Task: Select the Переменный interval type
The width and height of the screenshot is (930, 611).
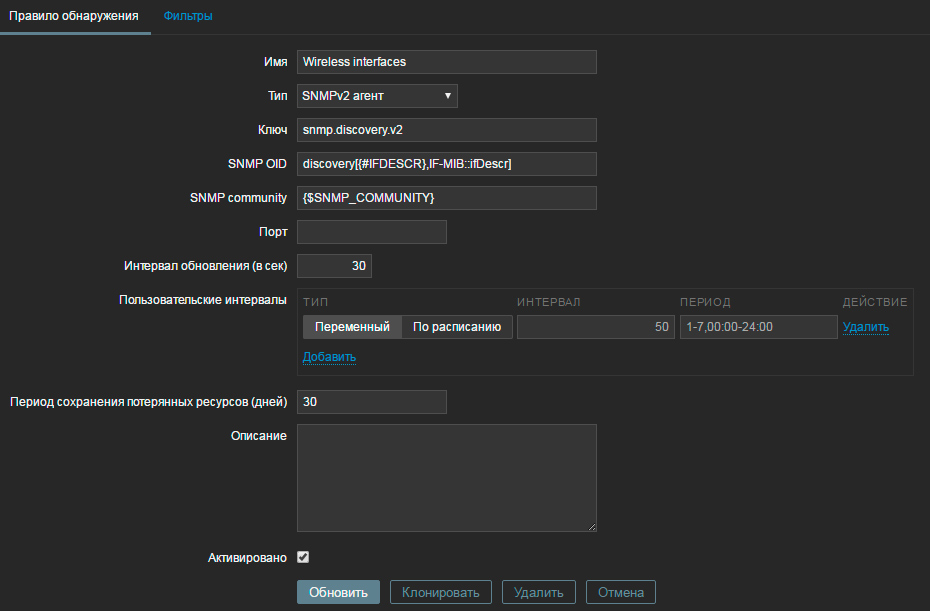Action: (352, 327)
